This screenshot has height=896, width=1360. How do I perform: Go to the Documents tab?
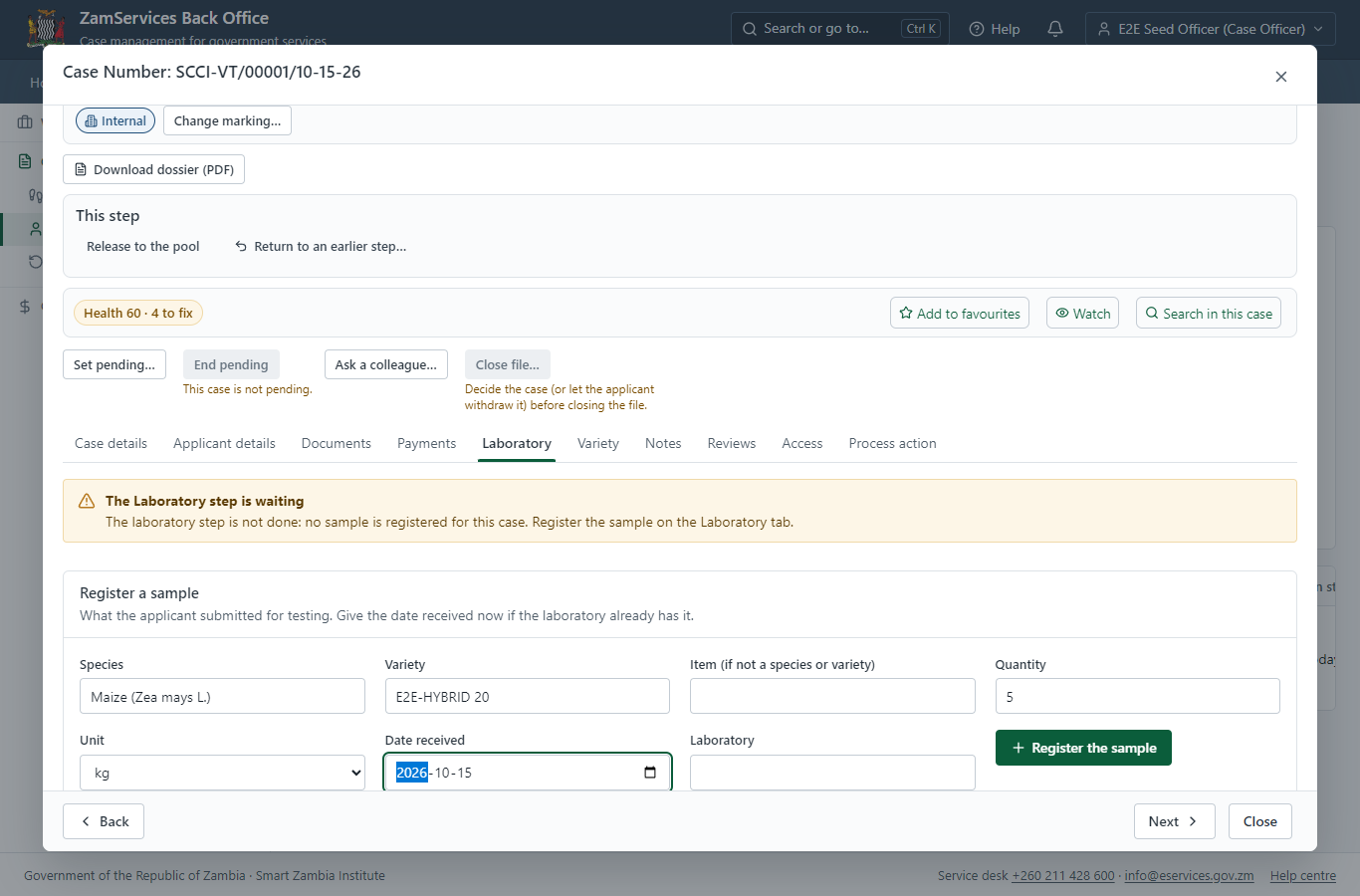[337, 444]
